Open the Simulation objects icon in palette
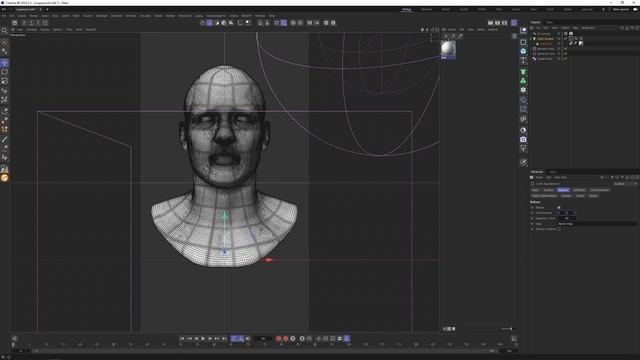 coord(523,119)
